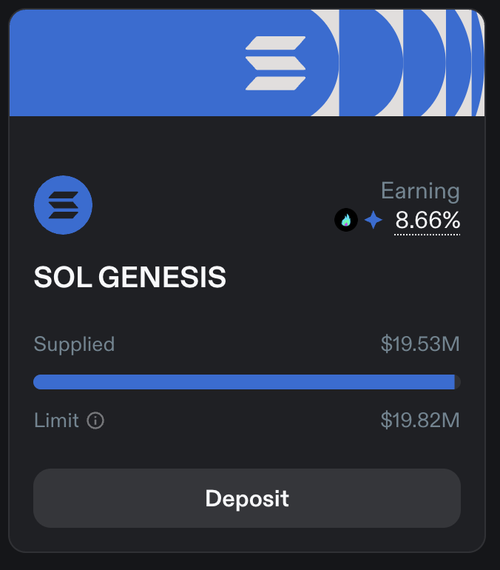The width and height of the screenshot is (500, 570).
Task: Select the round SOL token icon above title
Action: 63,205
